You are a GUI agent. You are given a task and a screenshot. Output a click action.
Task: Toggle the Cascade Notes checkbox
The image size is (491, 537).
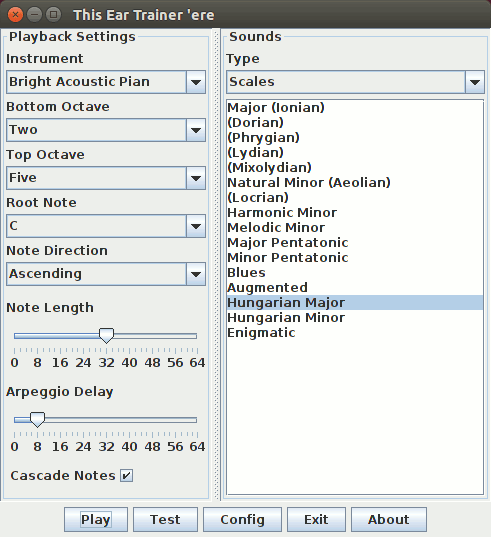click(126, 476)
